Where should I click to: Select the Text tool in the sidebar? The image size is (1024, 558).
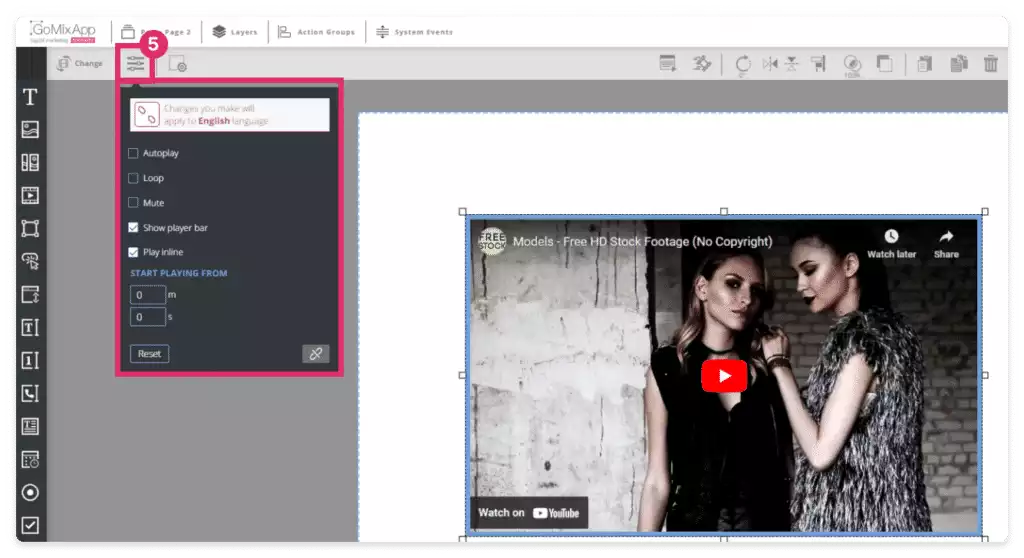click(x=30, y=97)
